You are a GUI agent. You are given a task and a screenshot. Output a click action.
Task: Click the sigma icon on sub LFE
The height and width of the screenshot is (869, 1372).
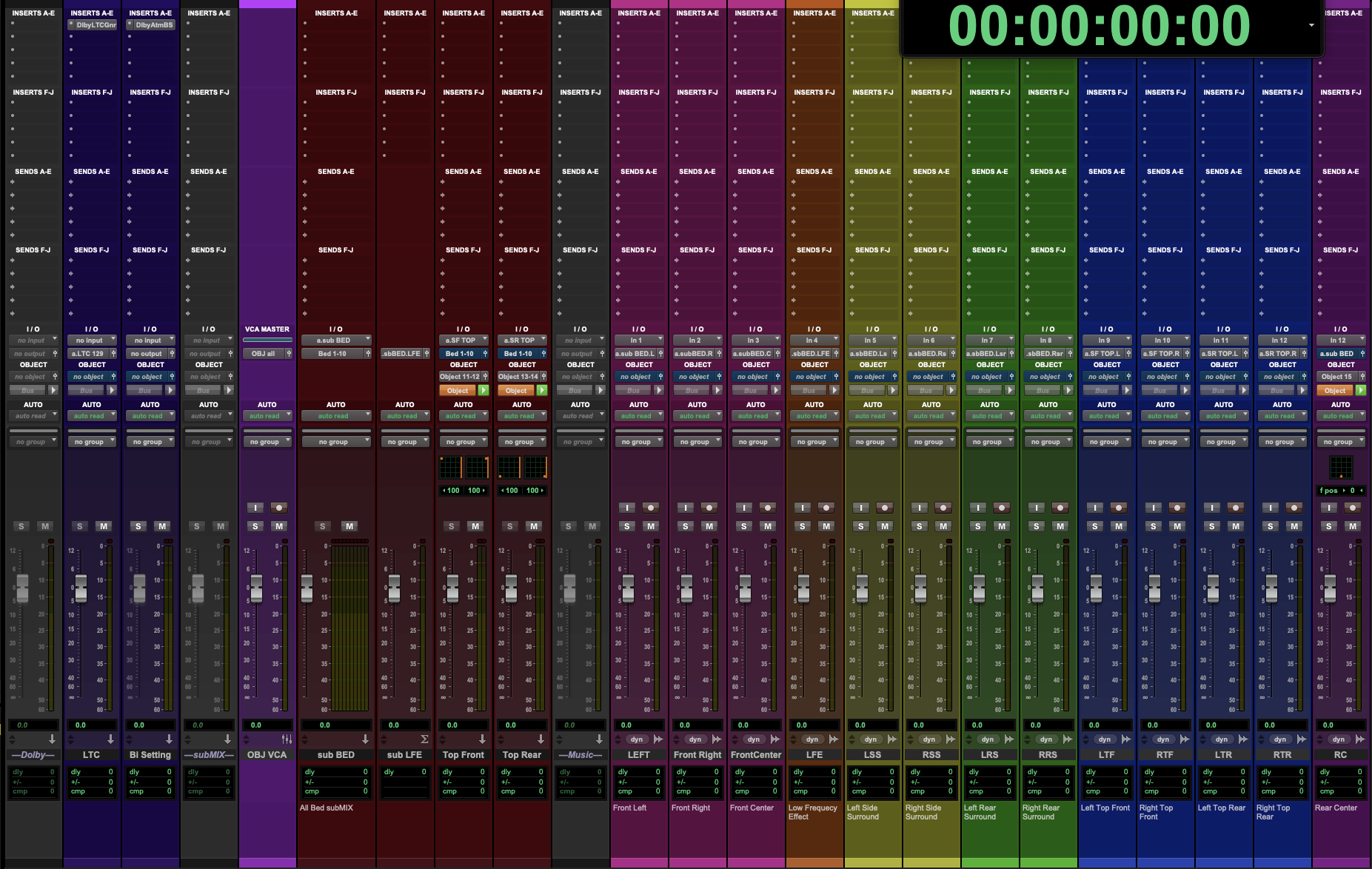424,739
